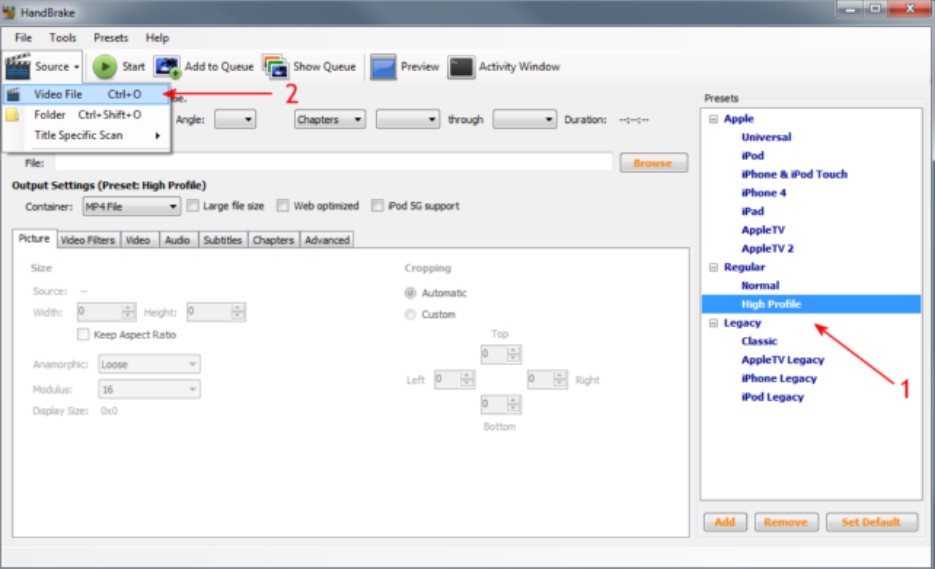Collapse the Legacy presets group
The height and width of the screenshot is (569, 935).
(713, 323)
